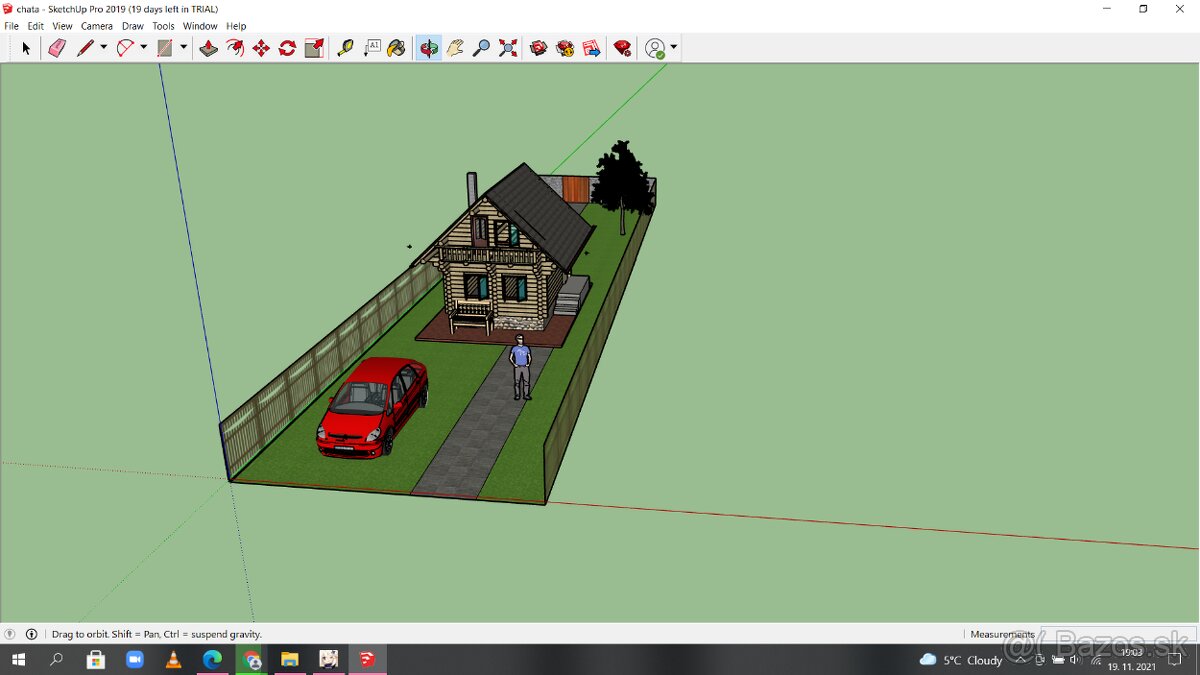Pick the Push/Pull tool
This screenshot has height=675, width=1200.
208,48
